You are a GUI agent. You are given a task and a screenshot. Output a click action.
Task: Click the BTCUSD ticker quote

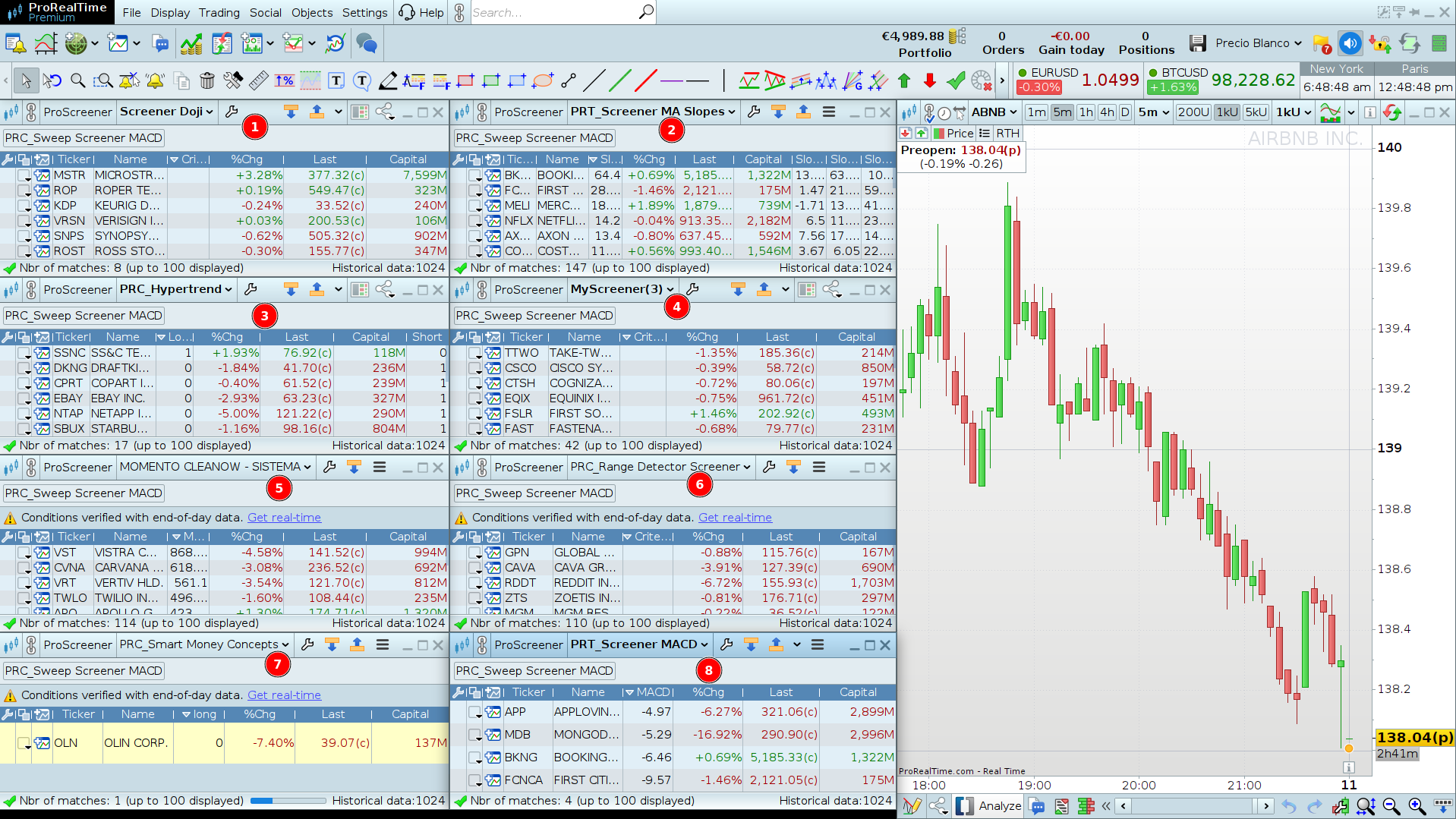[1222, 80]
